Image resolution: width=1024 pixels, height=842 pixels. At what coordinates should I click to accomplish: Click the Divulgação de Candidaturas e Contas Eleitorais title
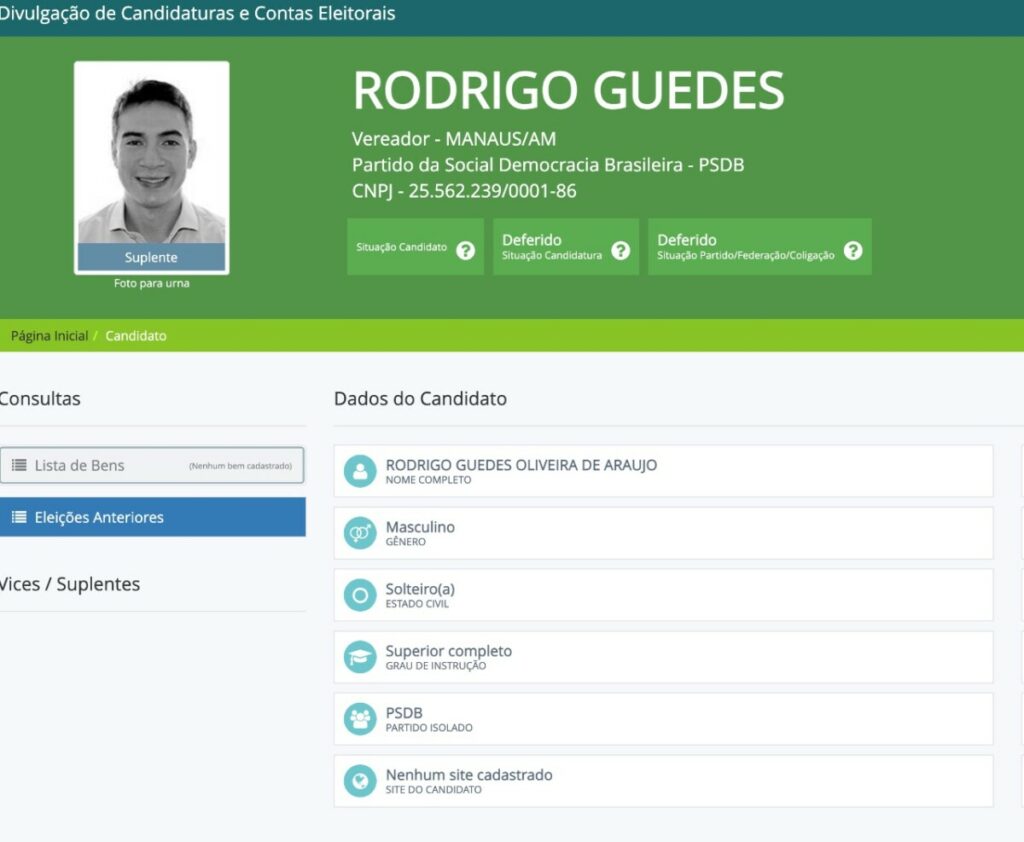point(197,14)
